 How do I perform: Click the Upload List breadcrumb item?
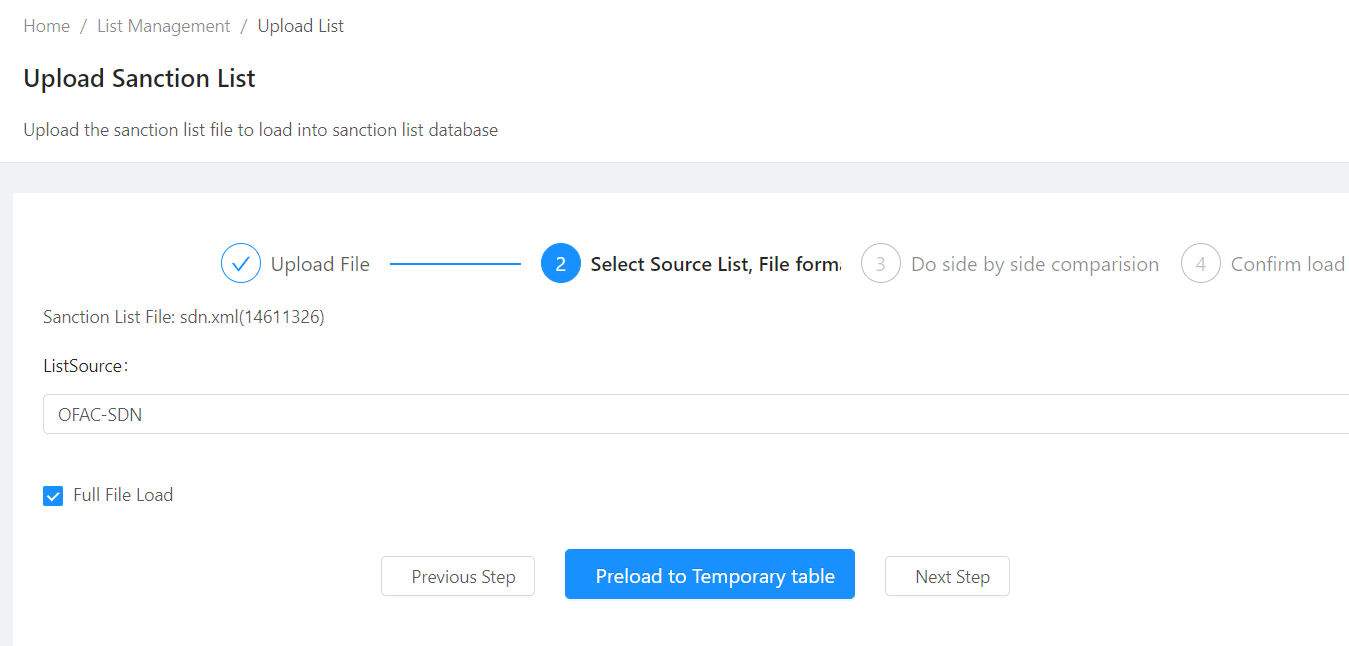(x=301, y=26)
